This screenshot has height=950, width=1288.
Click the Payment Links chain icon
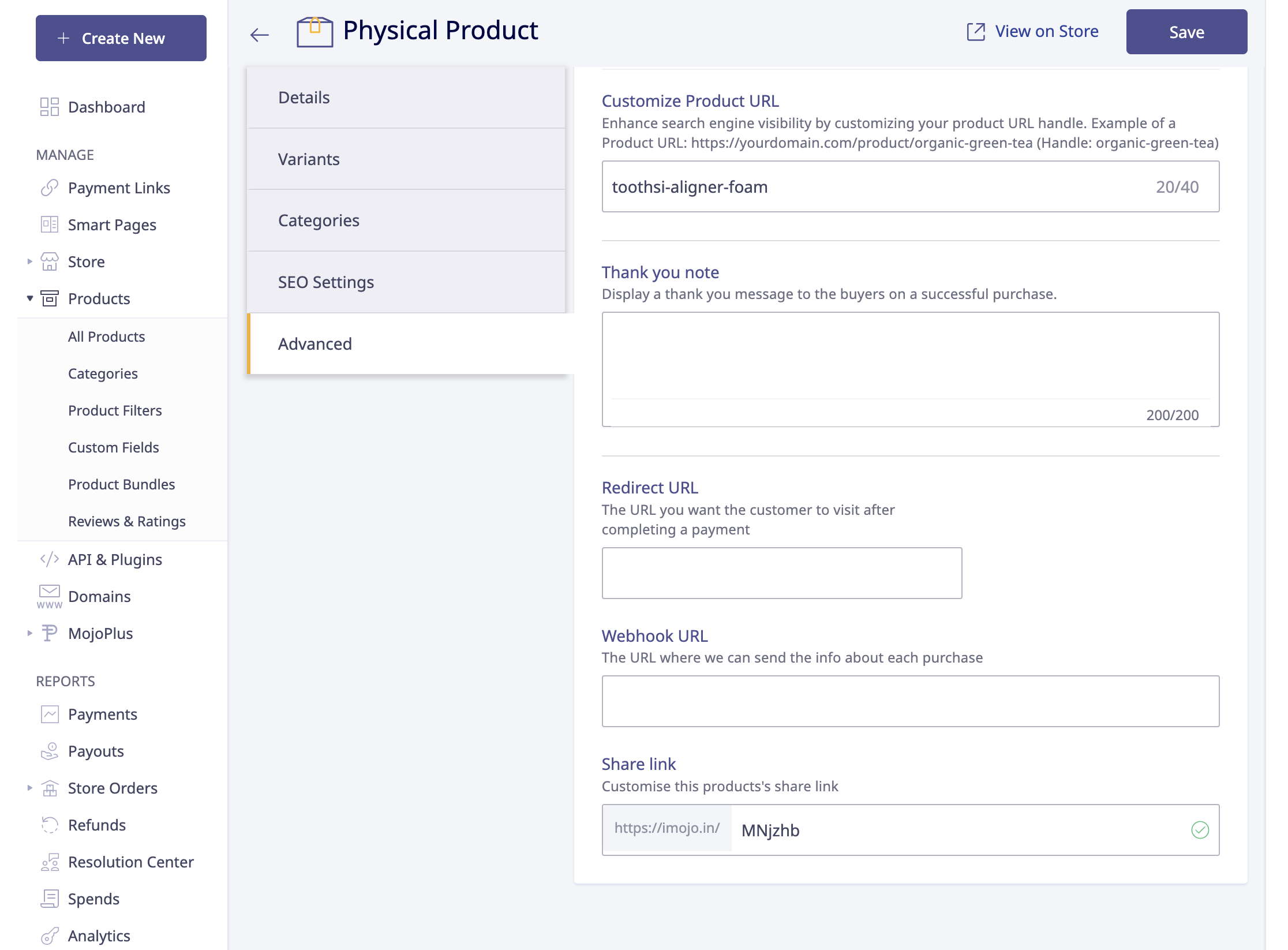point(50,188)
